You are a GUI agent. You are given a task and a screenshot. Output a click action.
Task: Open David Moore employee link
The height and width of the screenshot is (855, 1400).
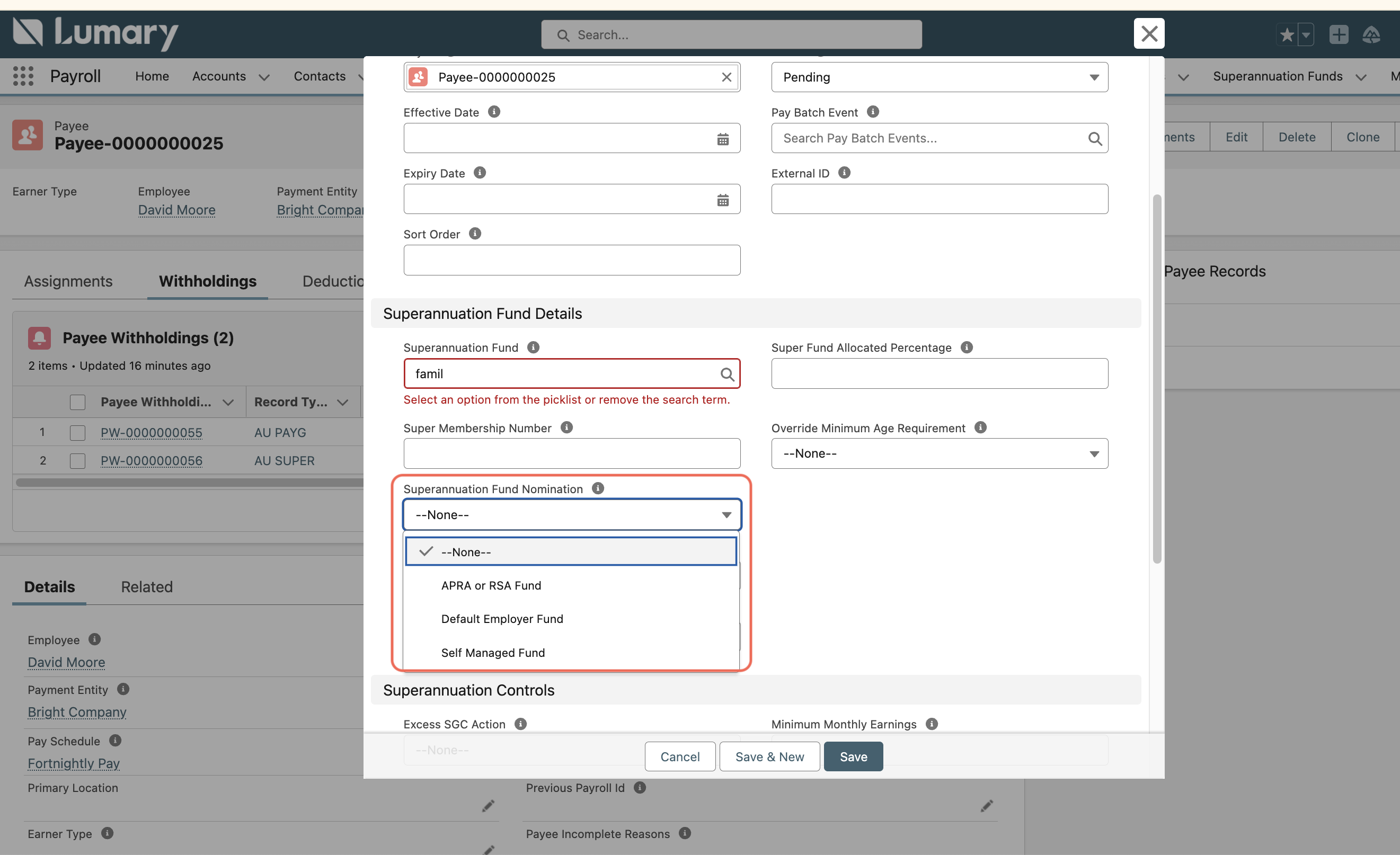pyautogui.click(x=176, y=210)
